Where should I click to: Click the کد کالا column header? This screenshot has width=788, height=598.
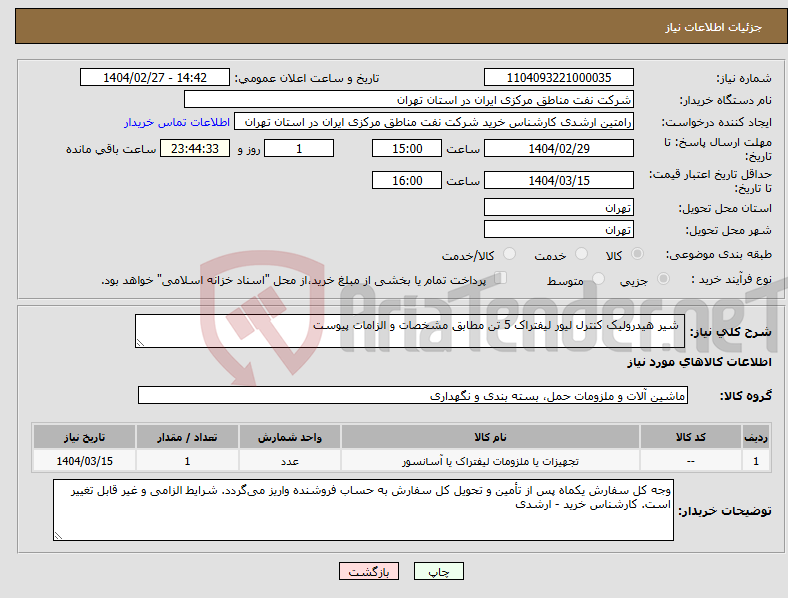coord(691,437)
